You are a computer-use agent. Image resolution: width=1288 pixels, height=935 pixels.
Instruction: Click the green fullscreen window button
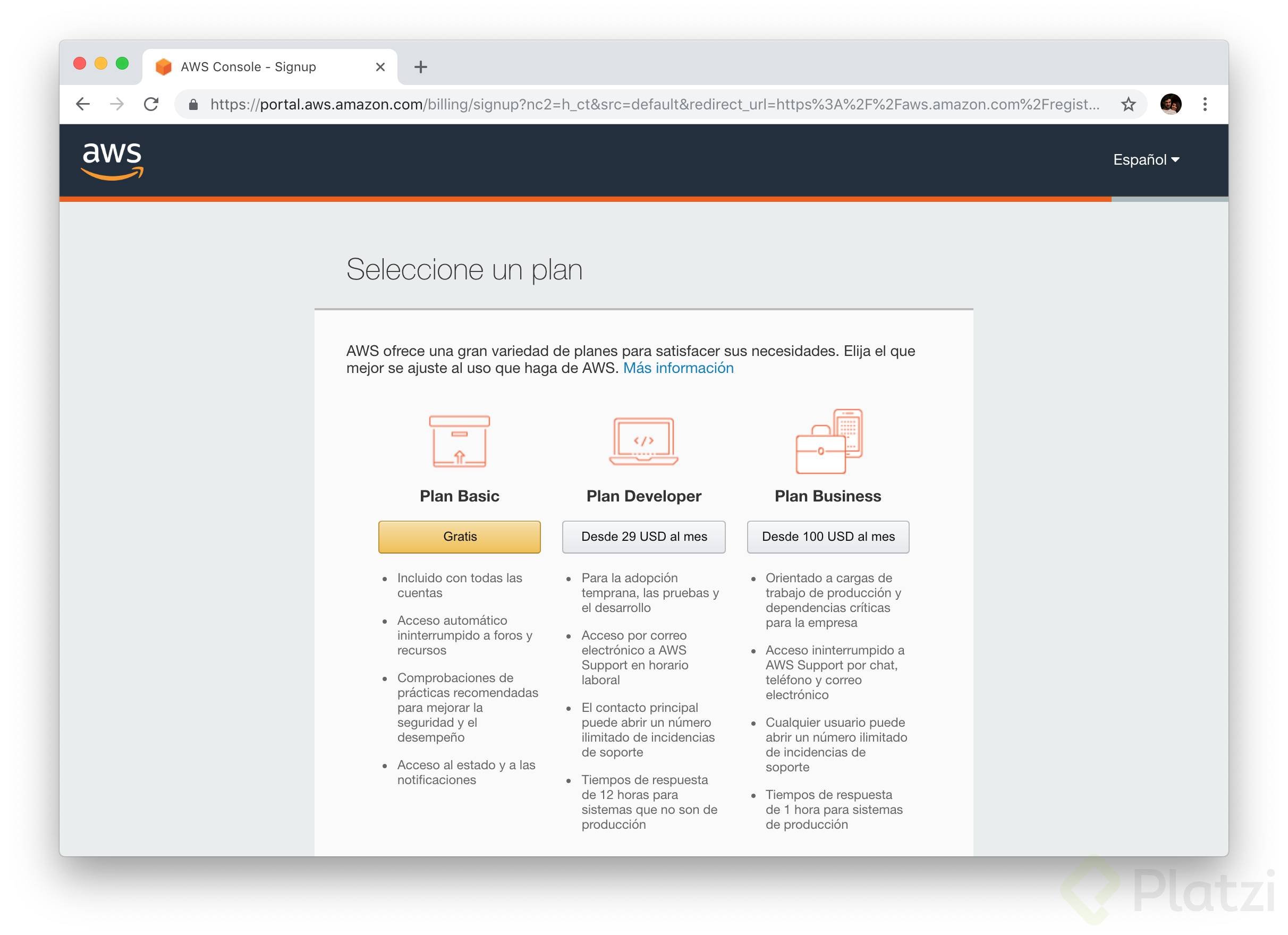tap(122, 63)
